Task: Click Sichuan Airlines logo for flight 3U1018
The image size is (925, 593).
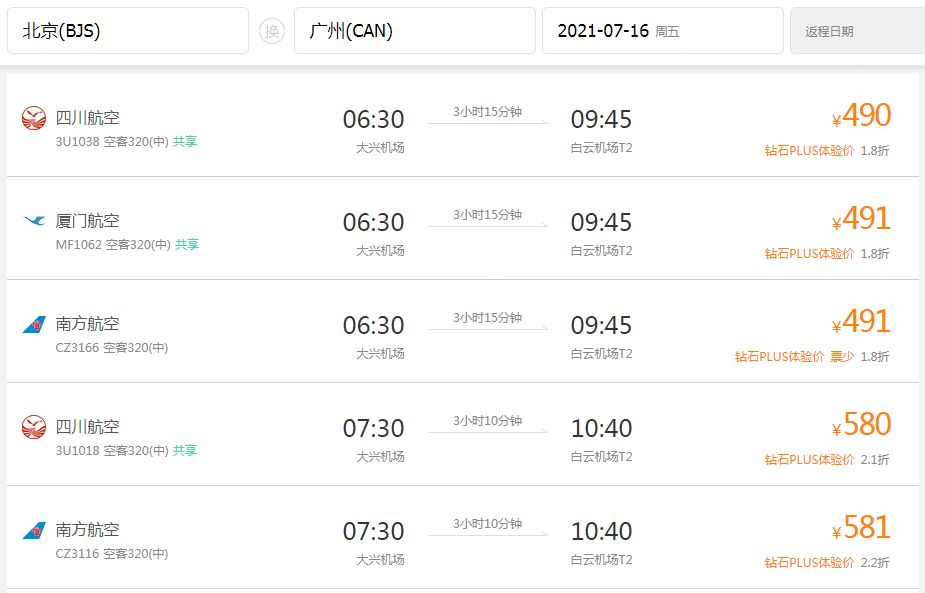Action: 34,427
